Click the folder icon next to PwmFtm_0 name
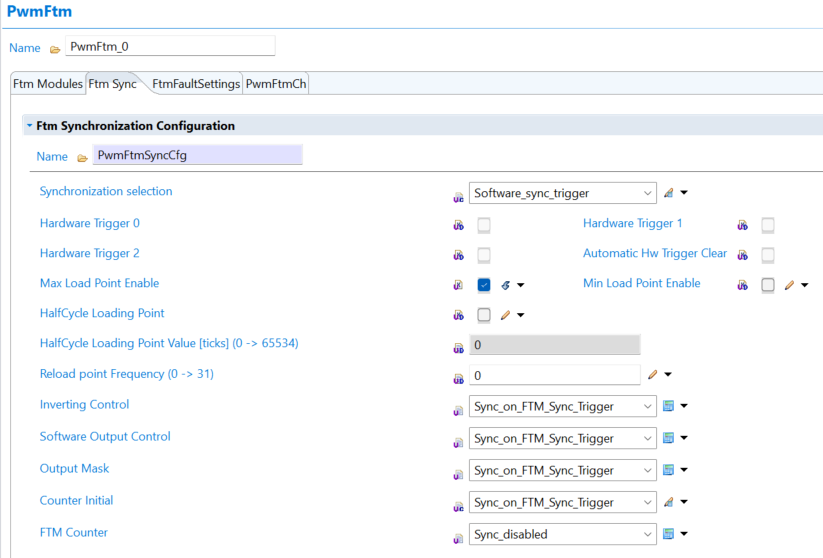 (x=55, y=48)
